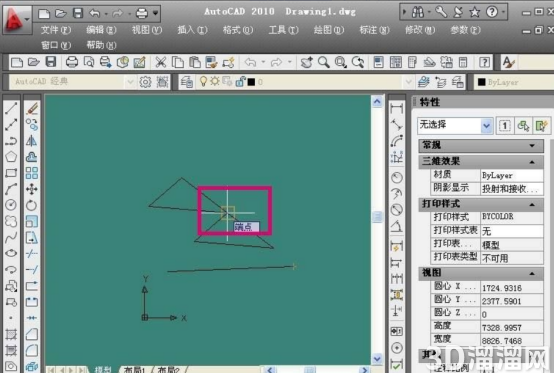Select the Move modify tool
554x374 pixels.
32,189
